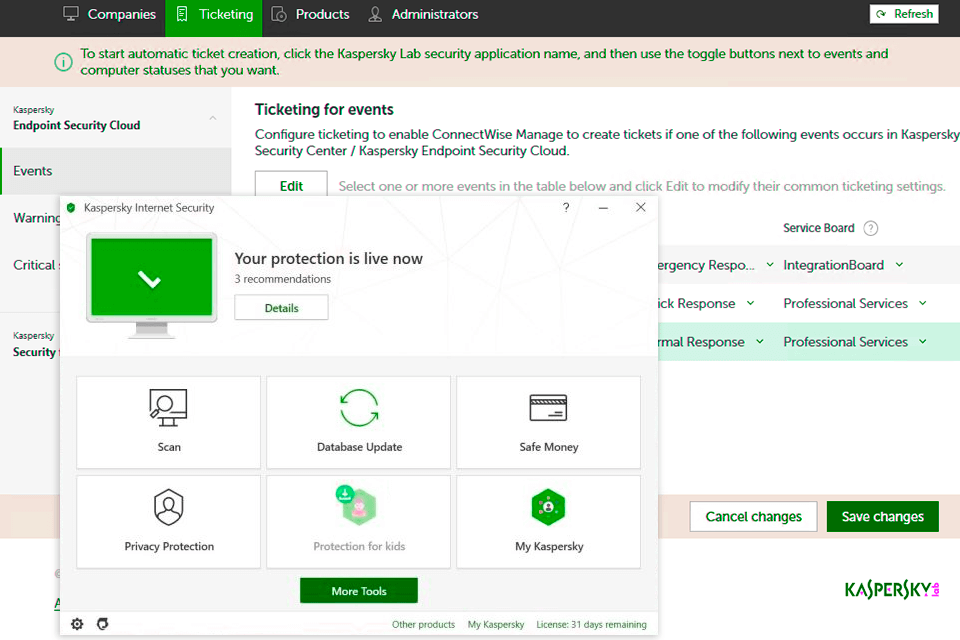Open the Service Board help icon
The image size is (960, 640).
[x=870, y=228]
